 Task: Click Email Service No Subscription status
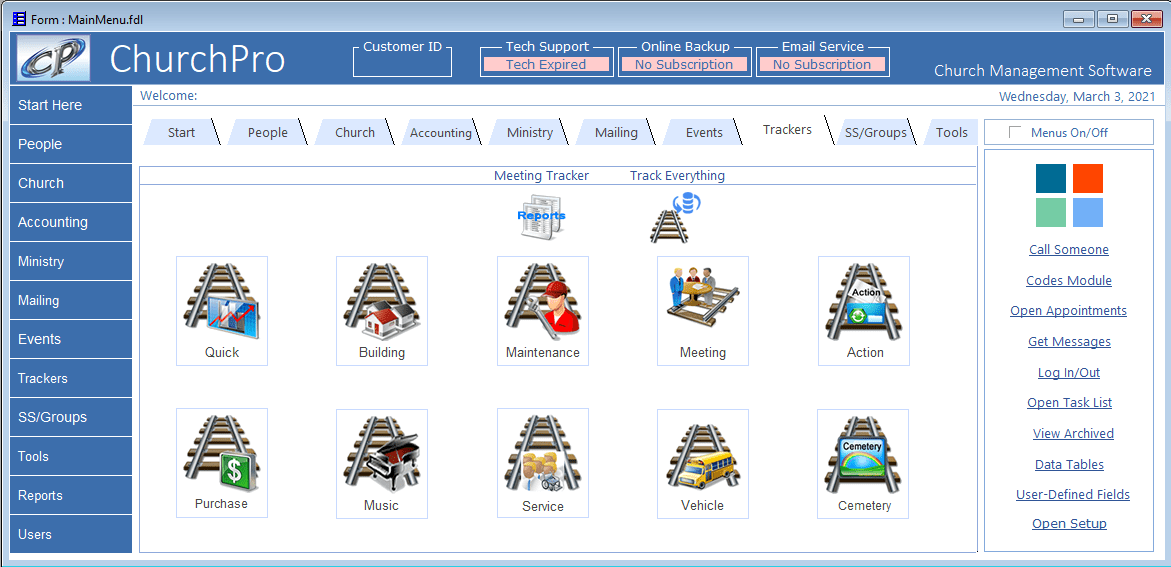coord(821,64)
